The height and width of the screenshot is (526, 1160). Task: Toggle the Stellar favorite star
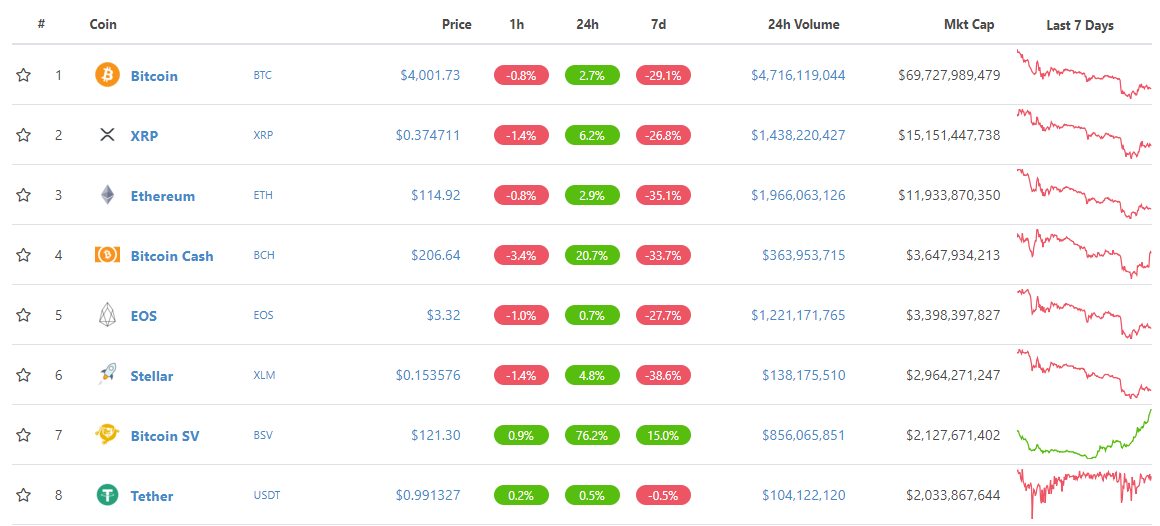tap(24, 375)
